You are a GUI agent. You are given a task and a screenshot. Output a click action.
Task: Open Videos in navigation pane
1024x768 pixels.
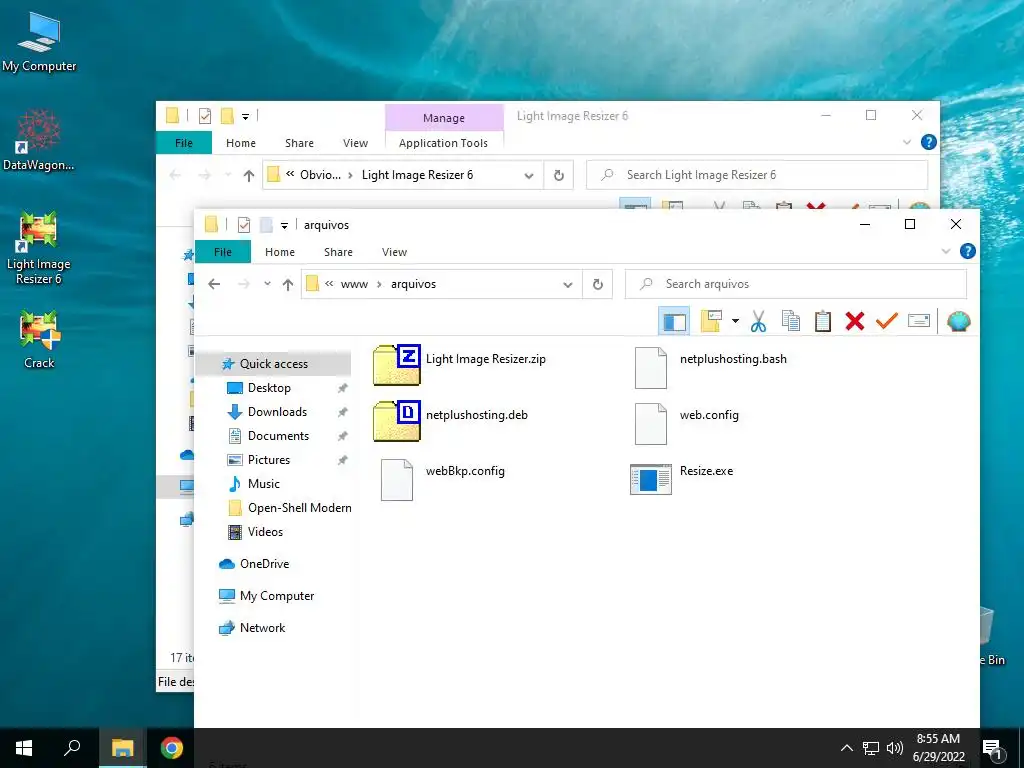[x=265, y=532]
